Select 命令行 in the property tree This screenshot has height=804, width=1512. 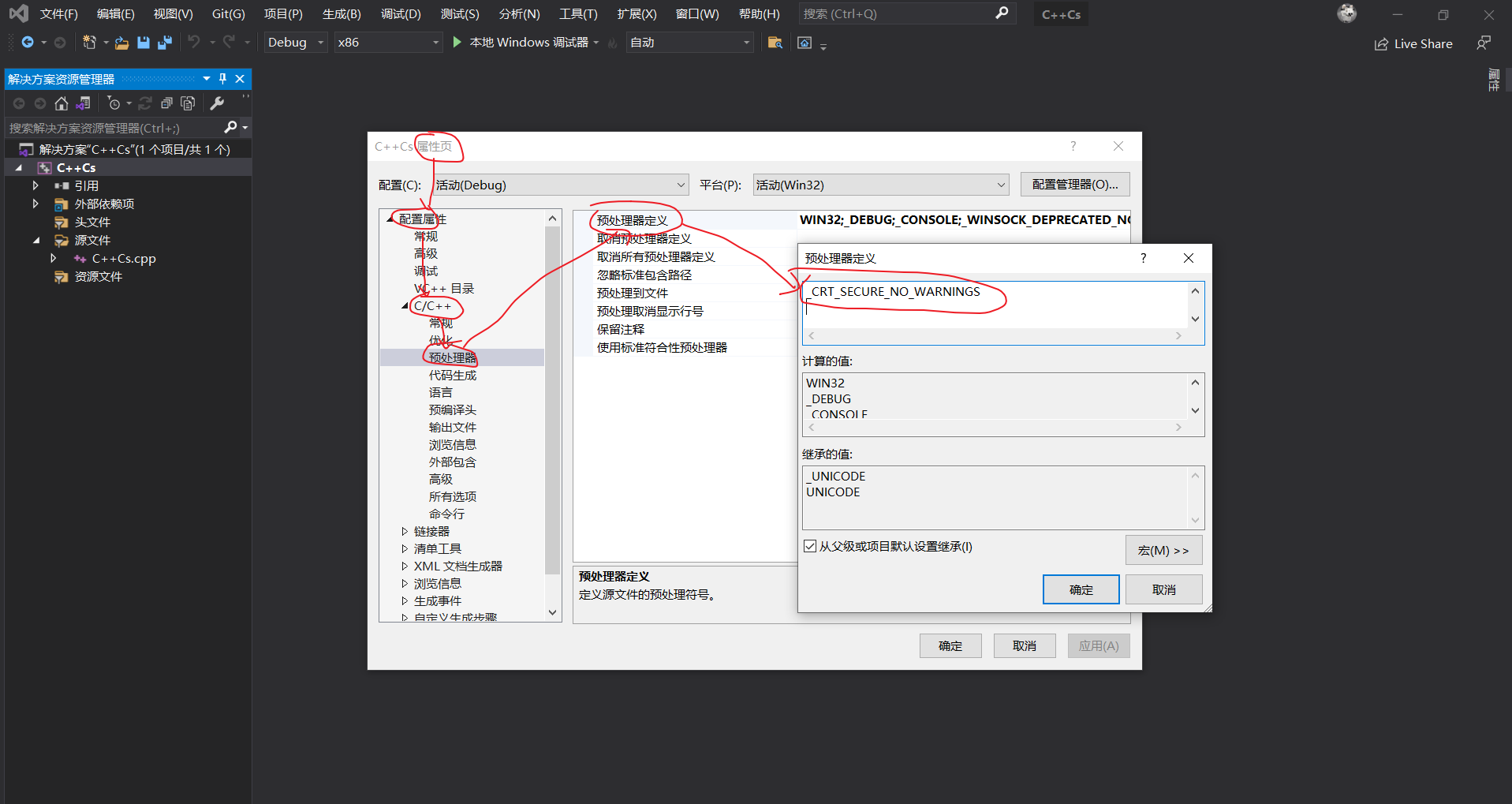coord(447,514)
